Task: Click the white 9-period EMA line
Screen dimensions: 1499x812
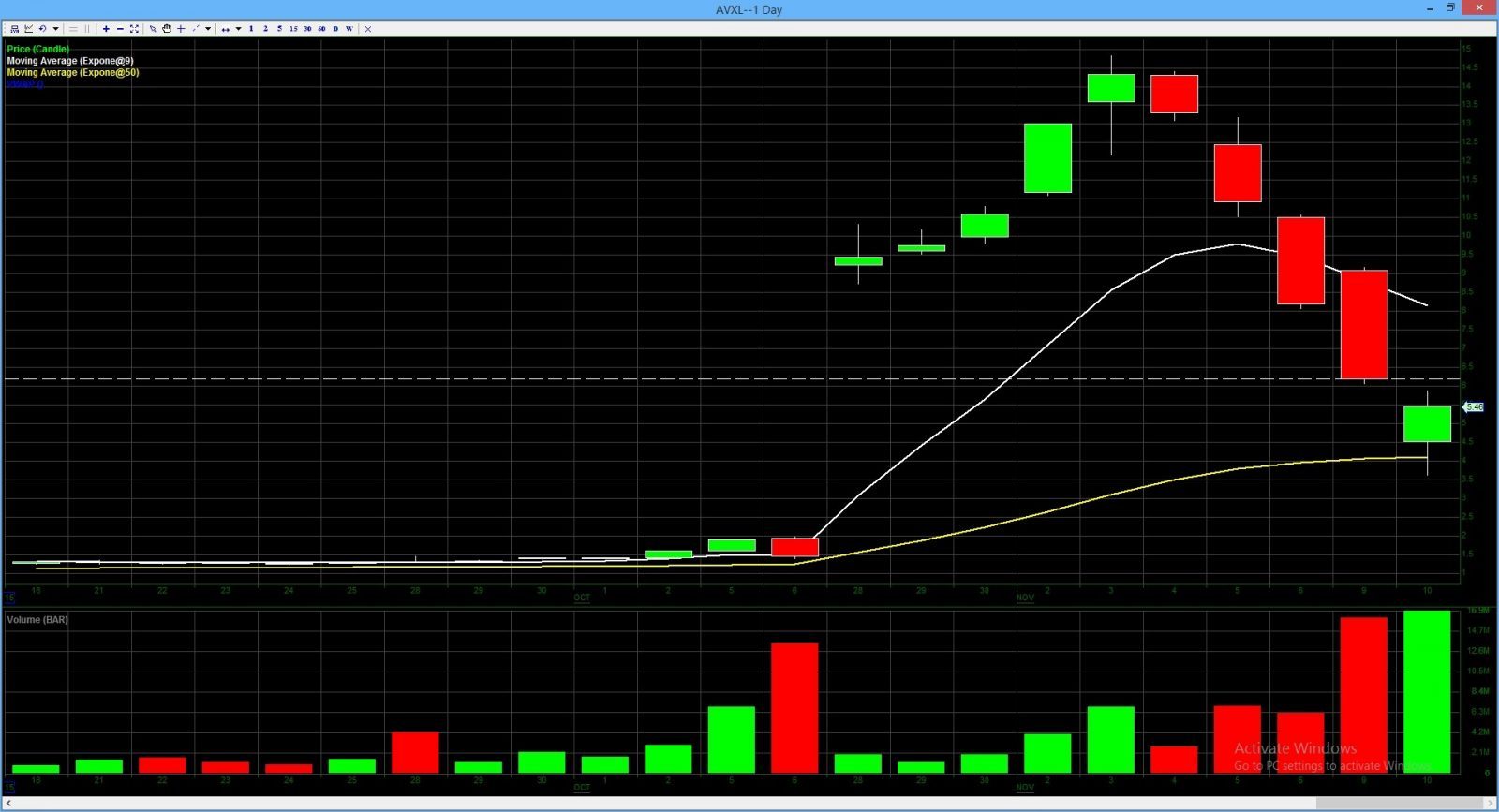Action: (x=1049, y=344)
